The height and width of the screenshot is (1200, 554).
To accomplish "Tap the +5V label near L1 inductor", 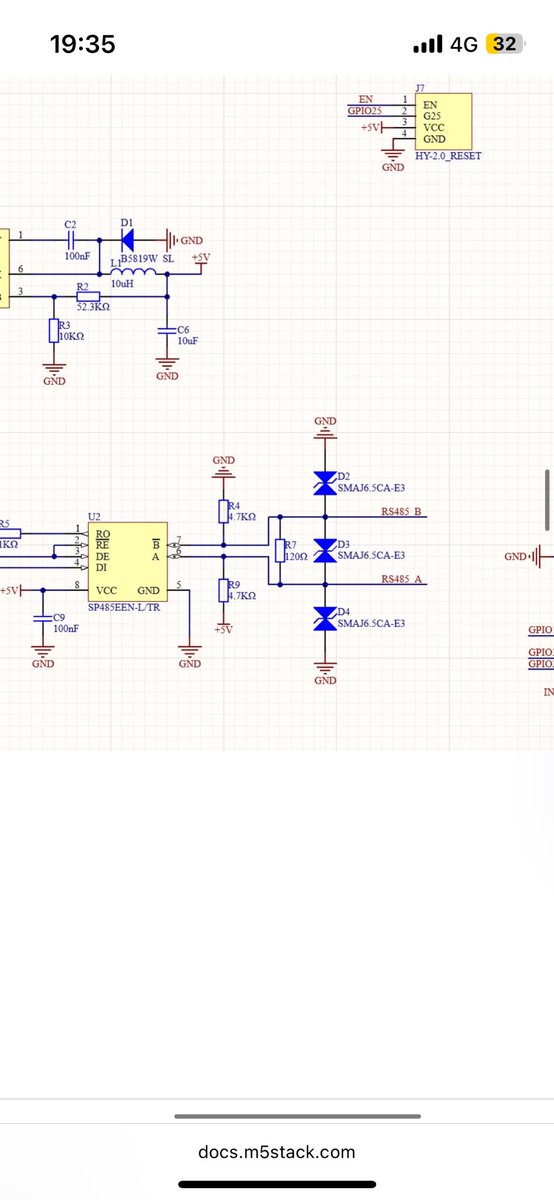I will (201, 258).
